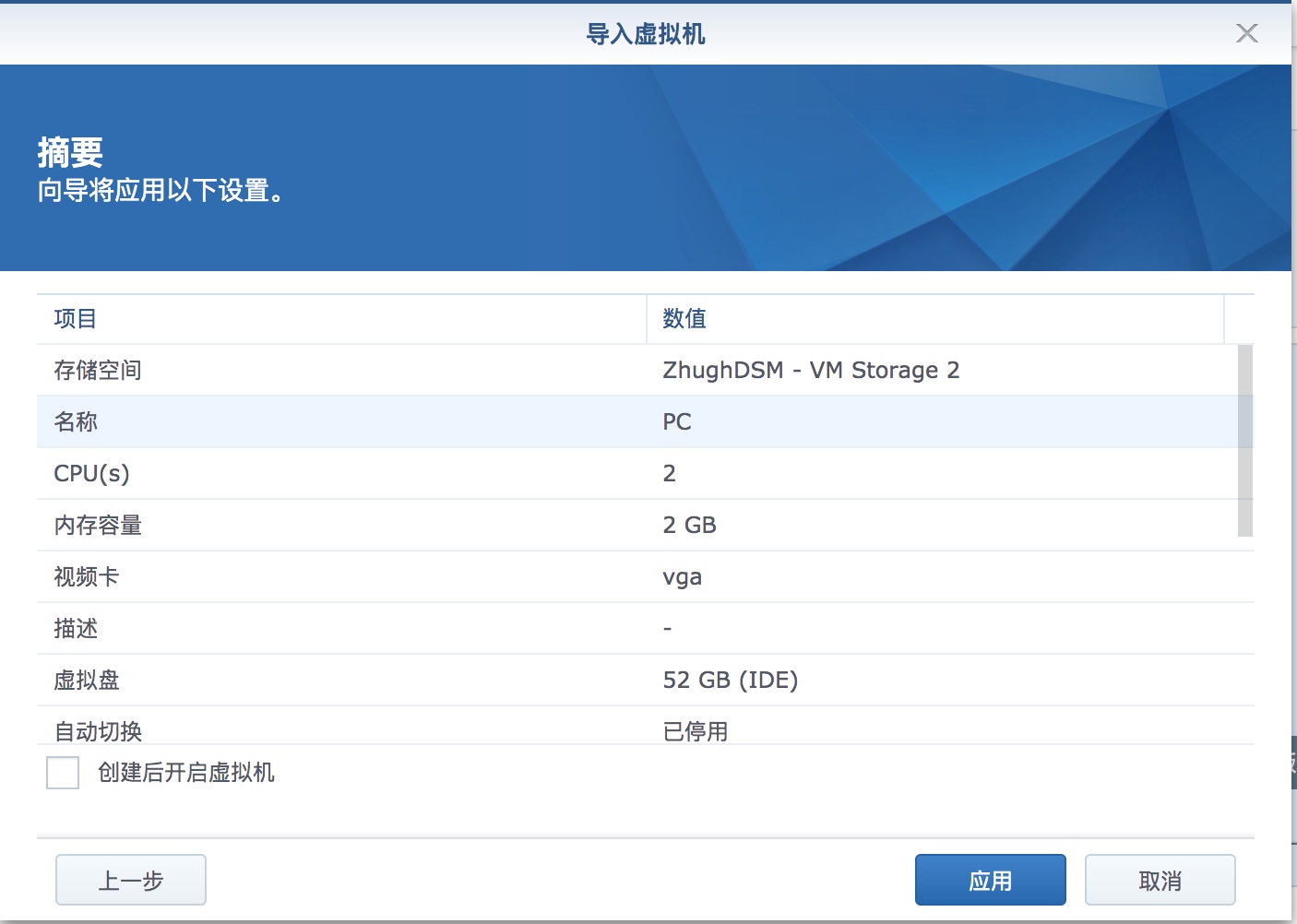The height and width of the screenshot is (924, 1297).
Task: Click the name value PC
Action: pyautogui.click(x=677, y=422)
